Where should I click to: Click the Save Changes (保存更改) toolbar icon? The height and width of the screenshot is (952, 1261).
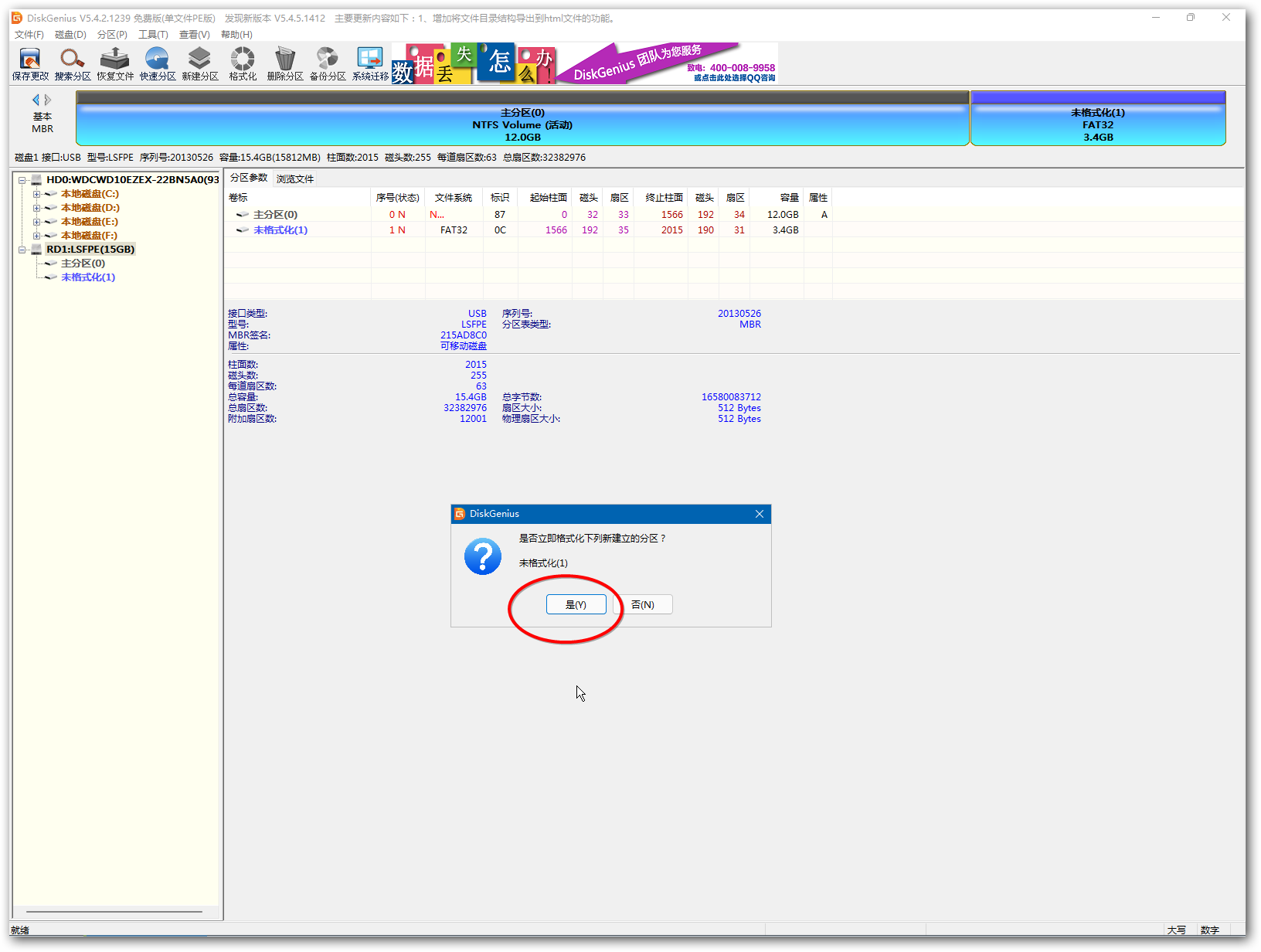30,63
